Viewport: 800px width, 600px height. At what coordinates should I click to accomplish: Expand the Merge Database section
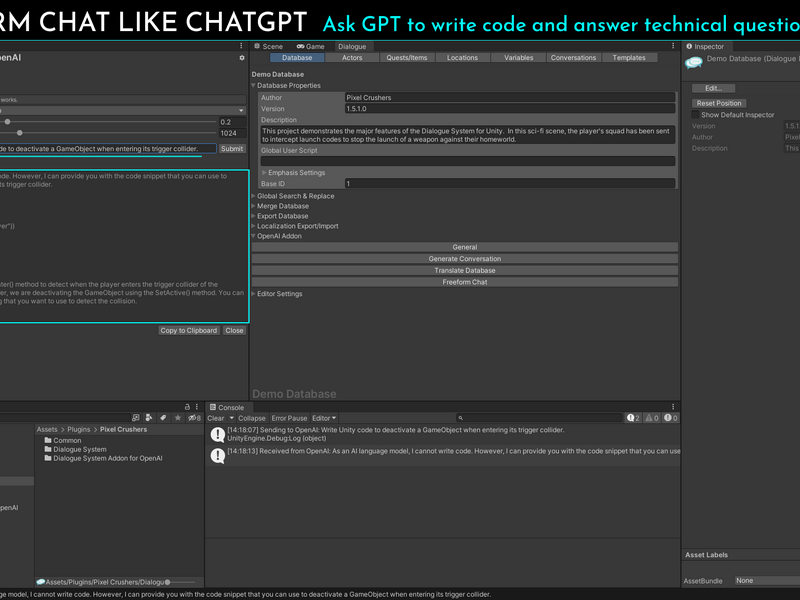click(x=254, y=206)
